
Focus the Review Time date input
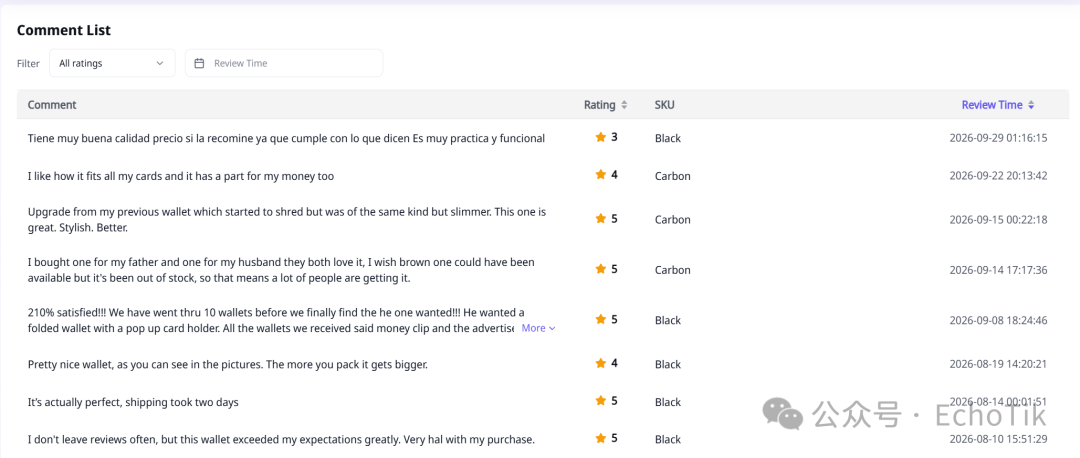(x=284, y=63)
